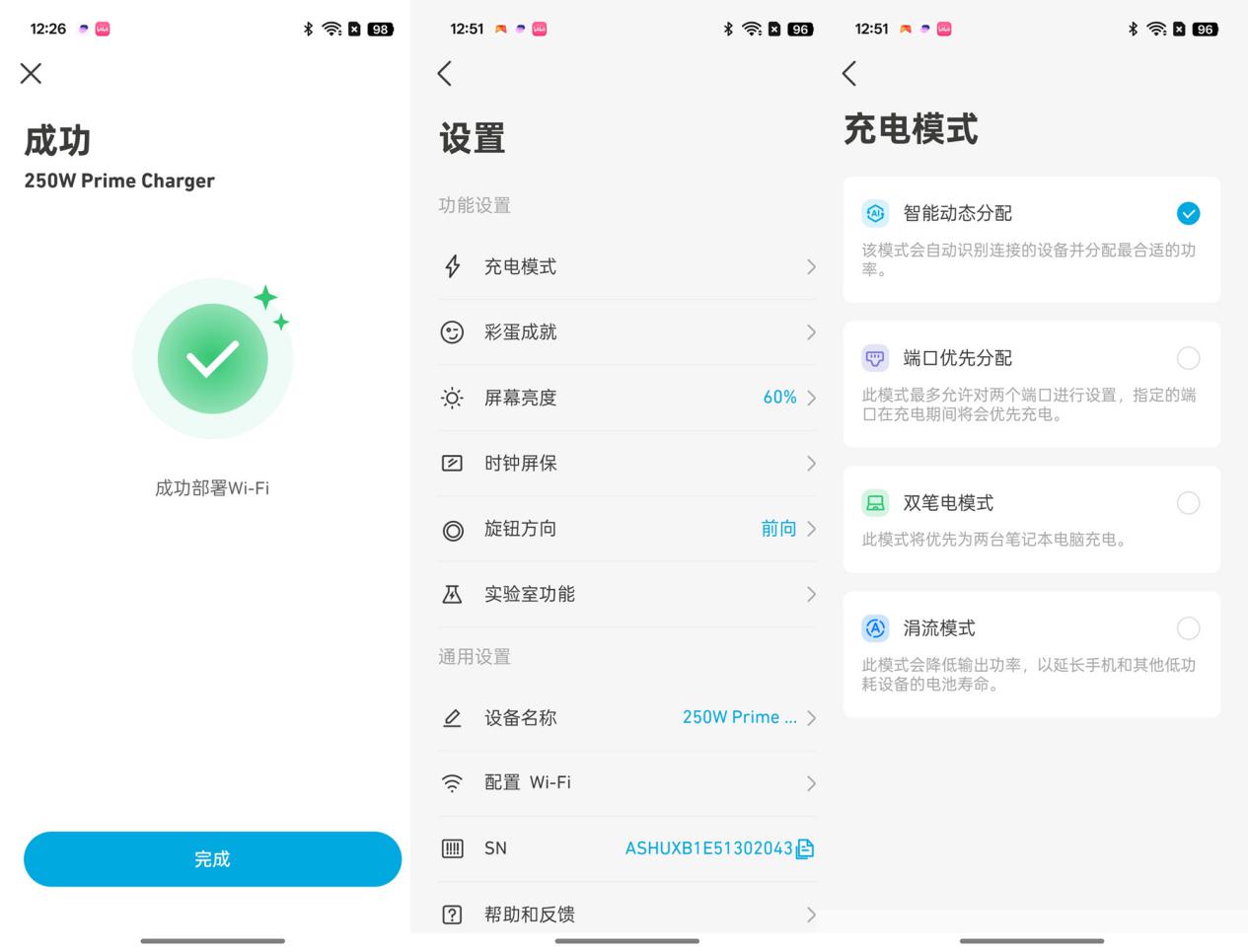The width and height of the screenshot is (1248, 952).
Task: Tap the 双笔电模式 card description text
Action: 996,540
